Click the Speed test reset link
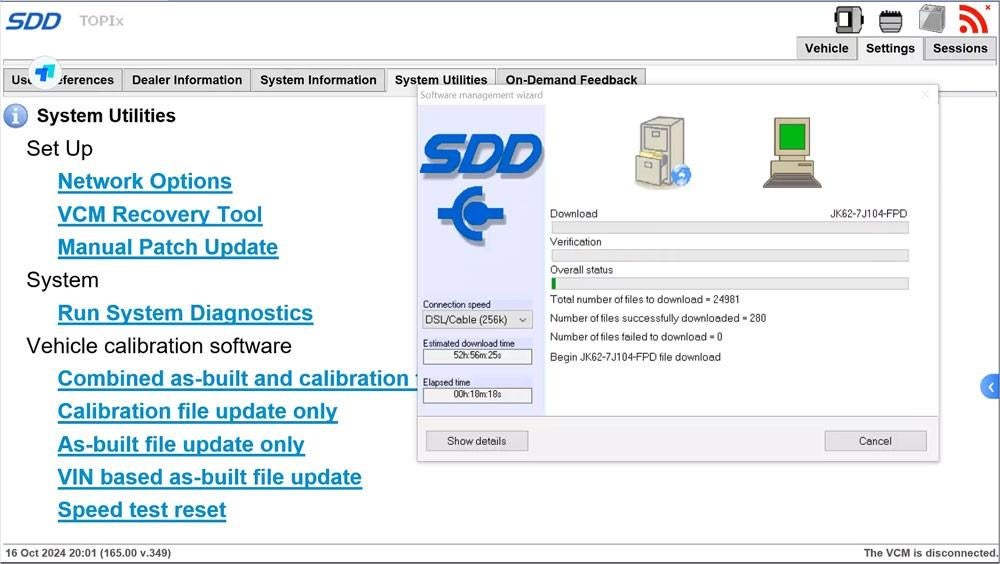Image resolution: width=1000 pixels, height=564 pixels. point(142,510)
